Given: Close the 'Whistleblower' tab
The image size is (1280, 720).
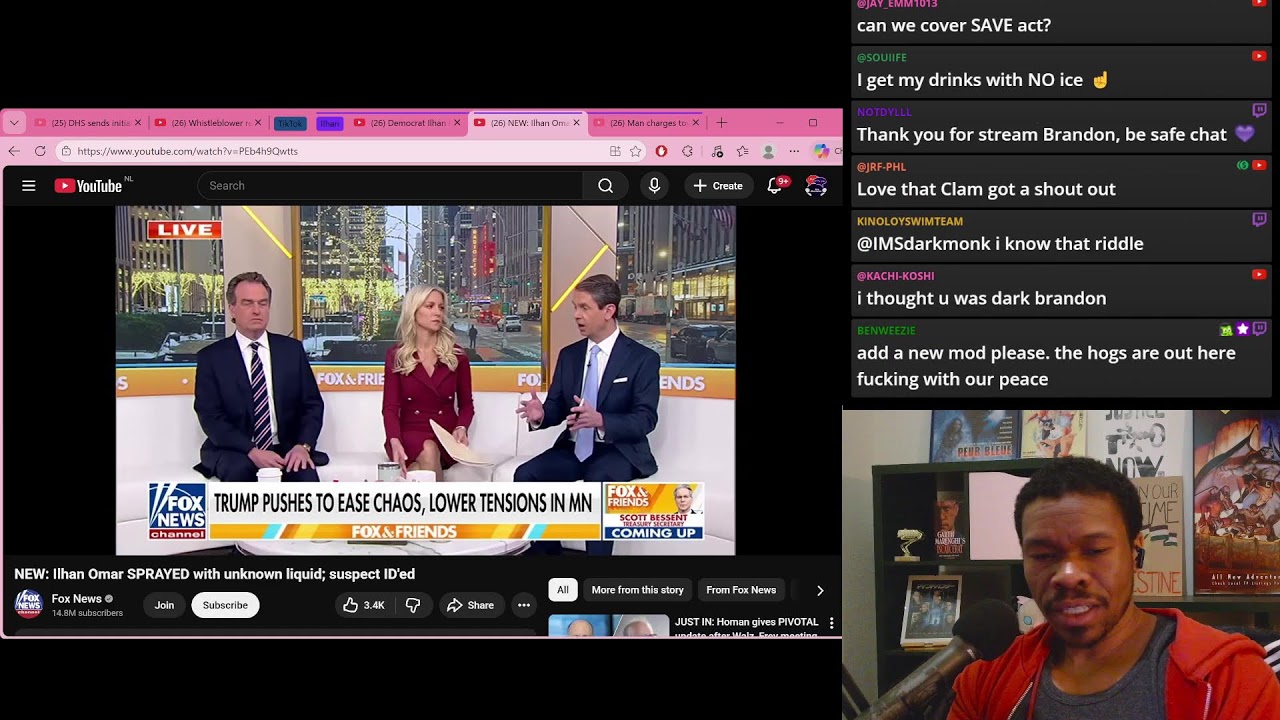Looking at the screenshot, I should [258, 123].
